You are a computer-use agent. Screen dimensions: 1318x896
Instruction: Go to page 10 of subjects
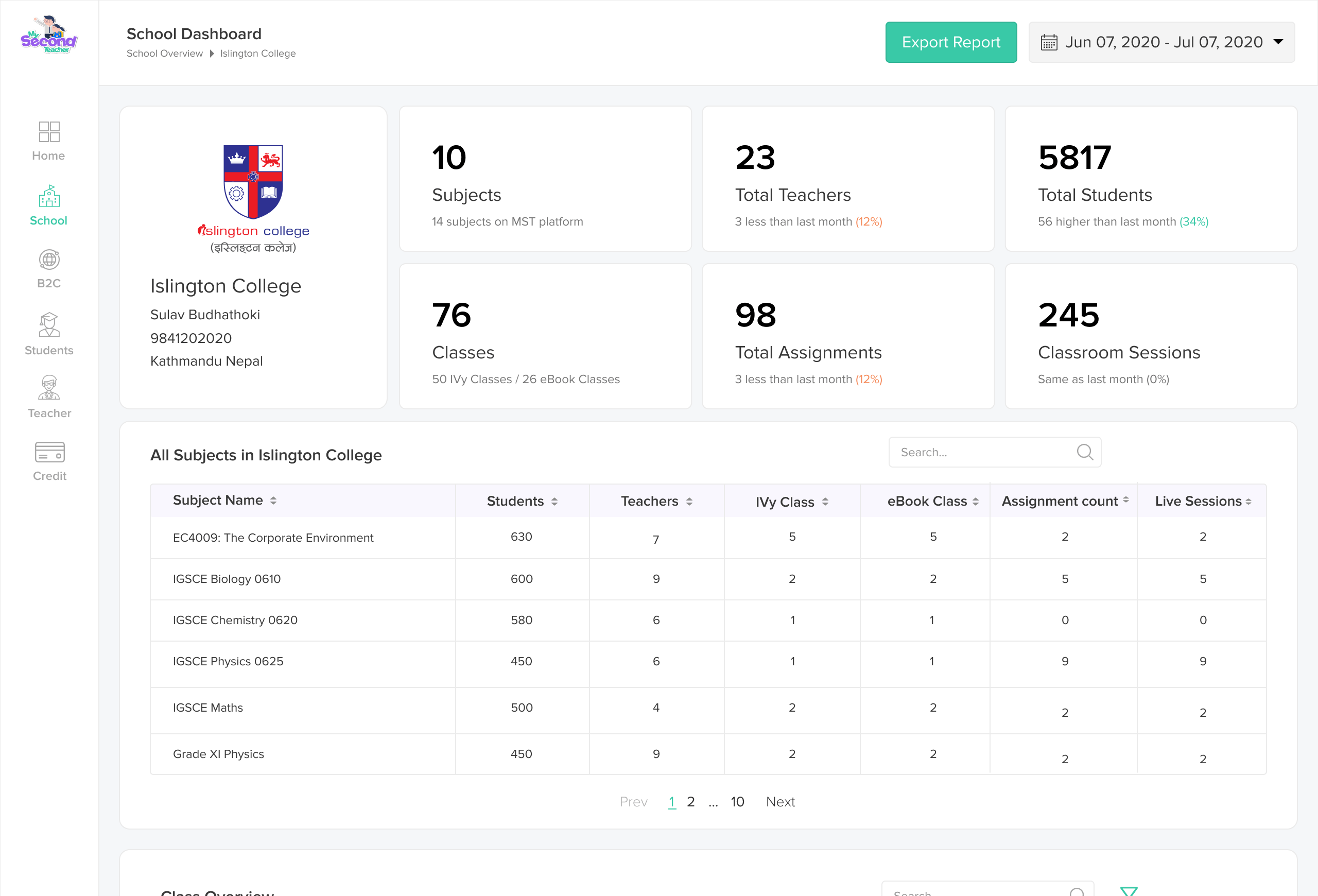point(737,801)
